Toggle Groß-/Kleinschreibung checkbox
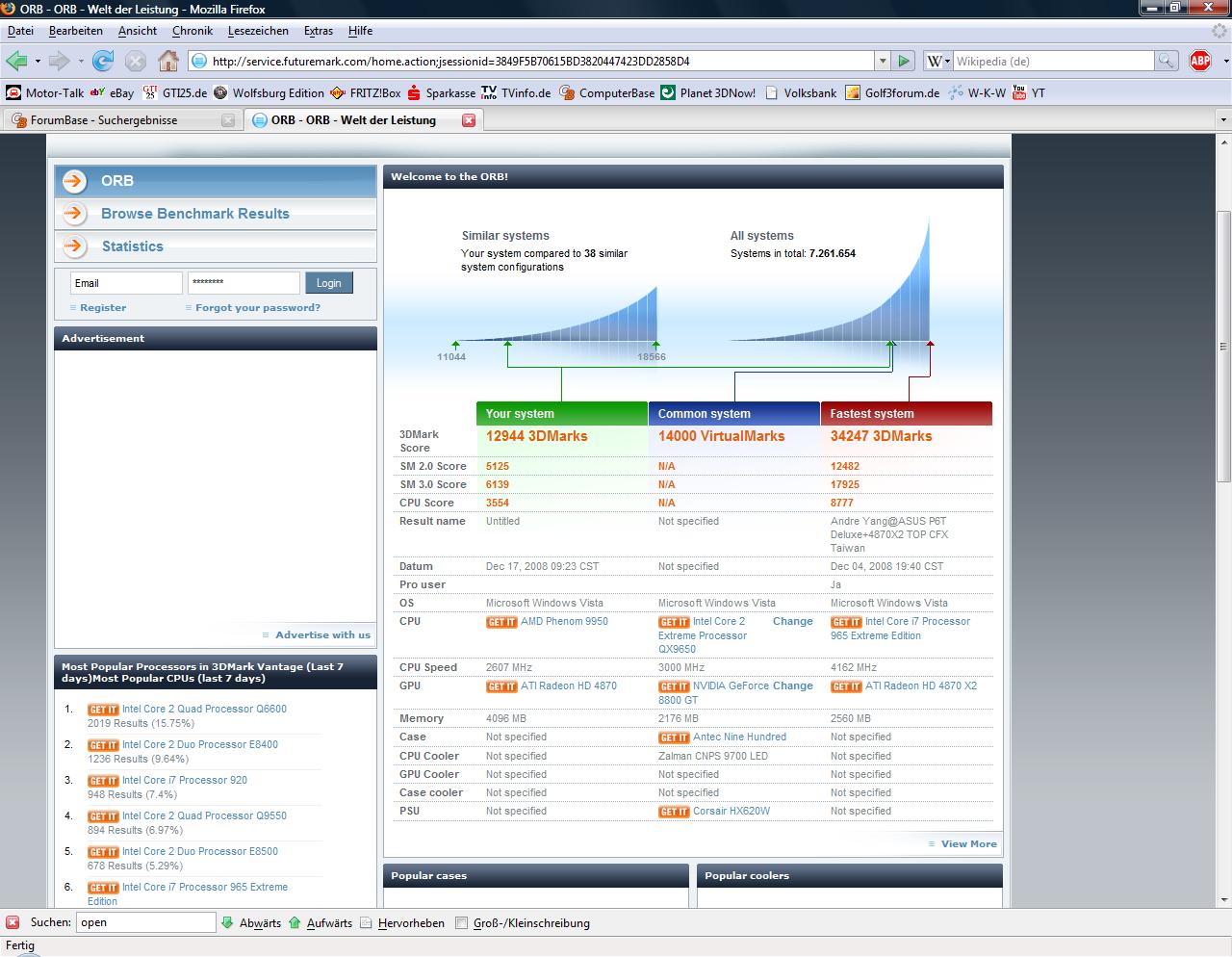This screenshot has height=957, width=1232. point(461,922)
